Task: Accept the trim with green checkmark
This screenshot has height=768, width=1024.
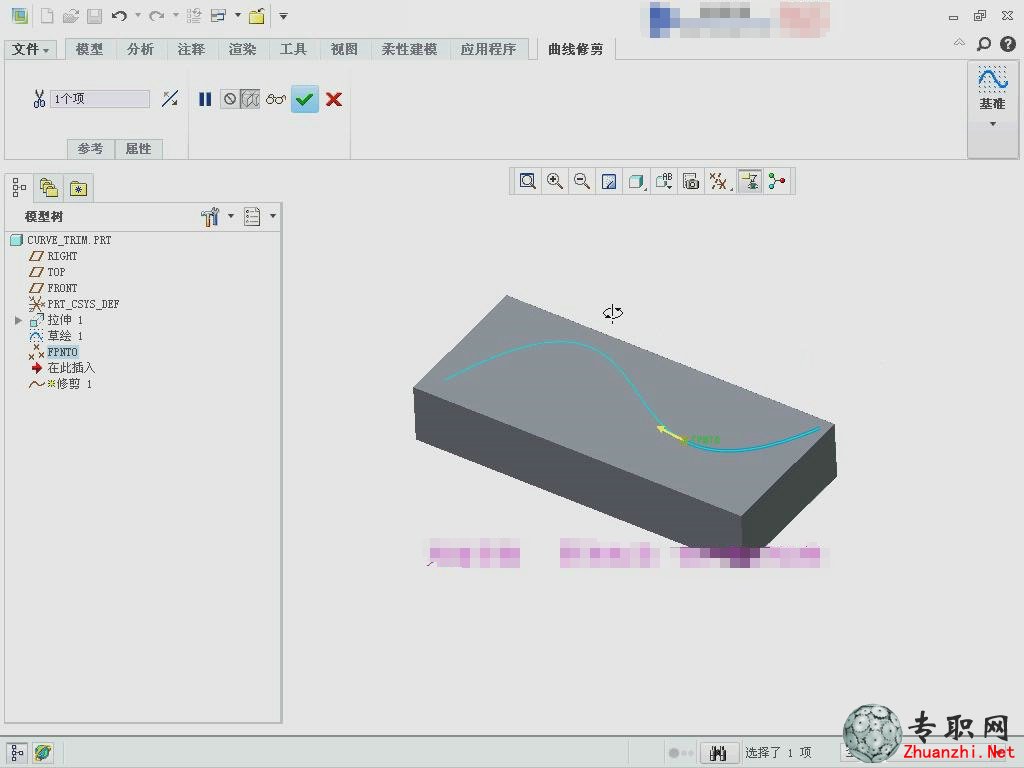Action: (x=304, y=99)
